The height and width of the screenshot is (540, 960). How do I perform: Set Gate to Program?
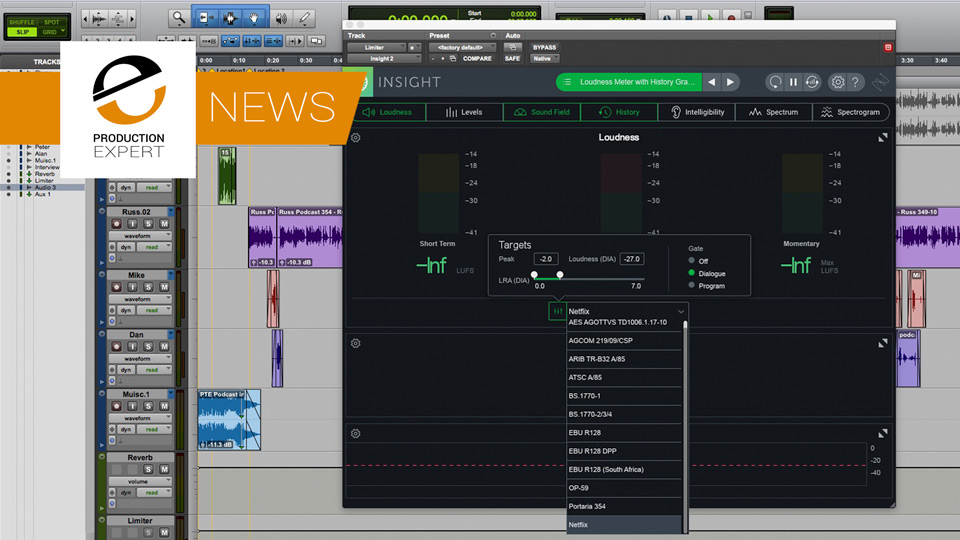point(691,285)
